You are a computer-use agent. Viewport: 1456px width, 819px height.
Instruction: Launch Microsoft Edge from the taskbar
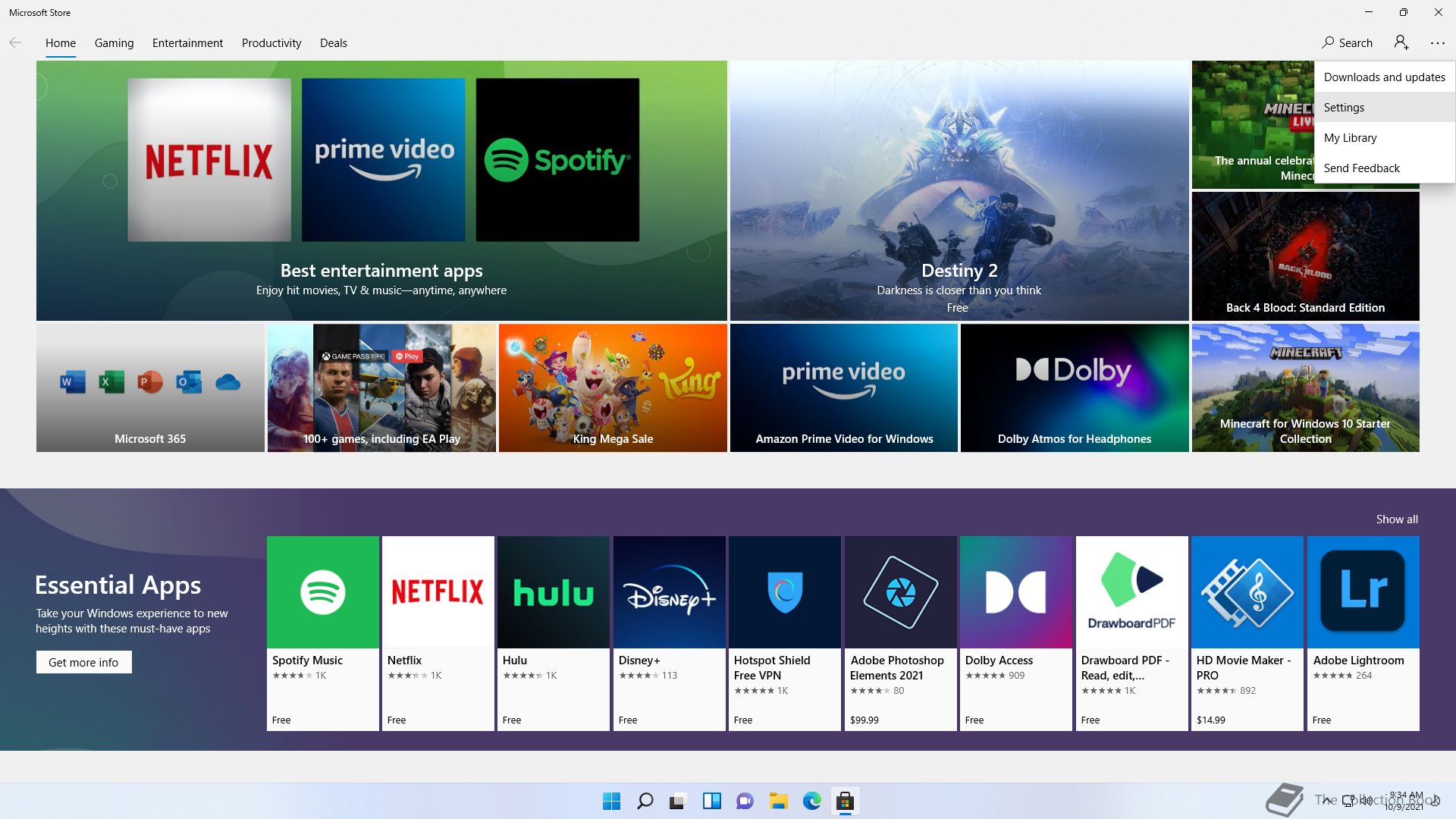(x=811, y=802)
